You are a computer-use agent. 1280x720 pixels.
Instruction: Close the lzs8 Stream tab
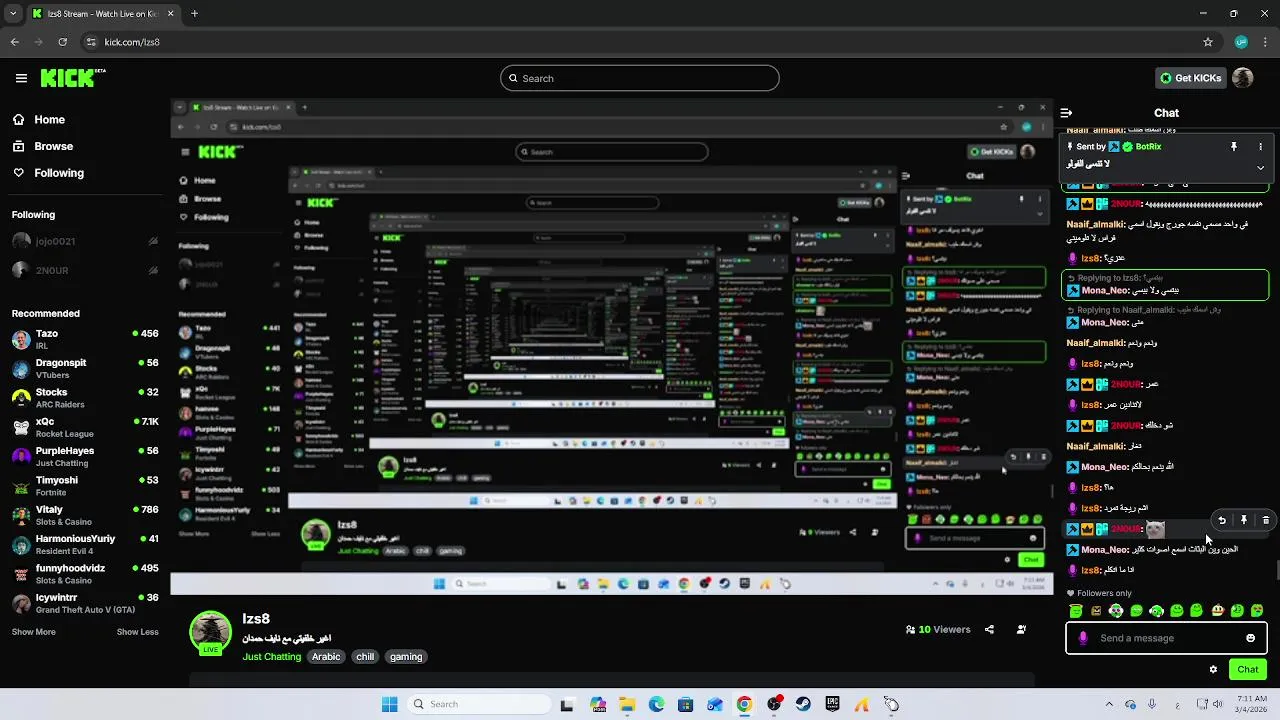[169, 14]
